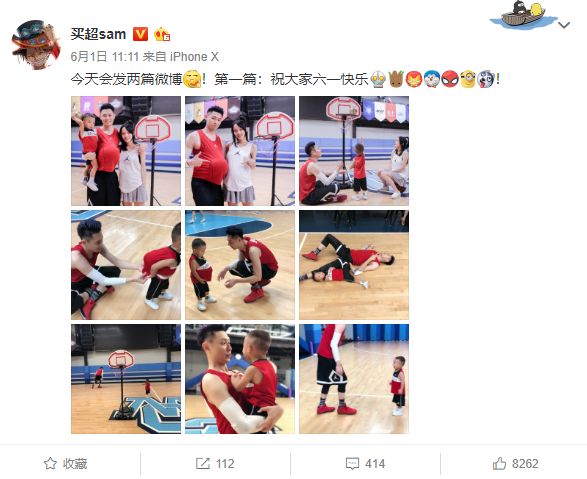Open the top-right photo with man sitting by hoop
Viewport: 587px width, 479px height.
click(x=354, y=151)
